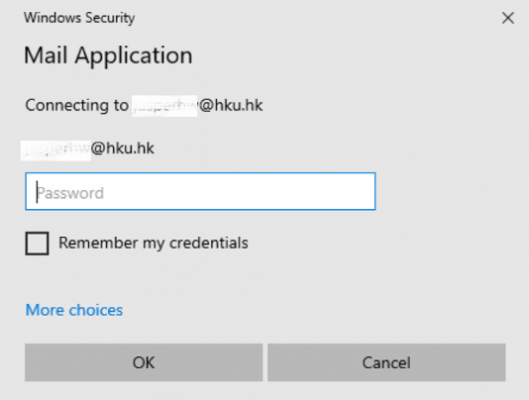Click the X icon in title bar
529x400 pixels.
tap(508, 18)
